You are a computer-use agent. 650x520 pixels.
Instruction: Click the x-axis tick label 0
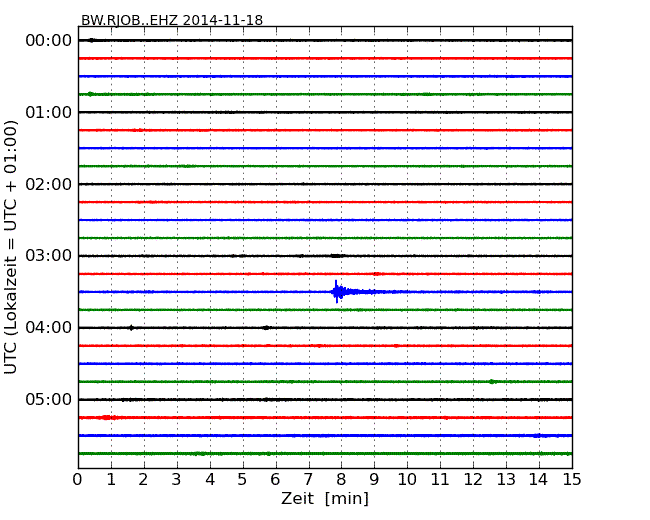point(78,480)
